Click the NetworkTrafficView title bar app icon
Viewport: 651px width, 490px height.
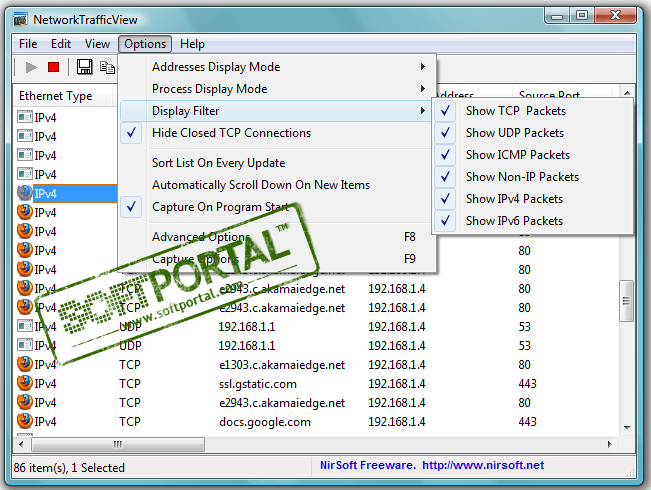(20, 20)
